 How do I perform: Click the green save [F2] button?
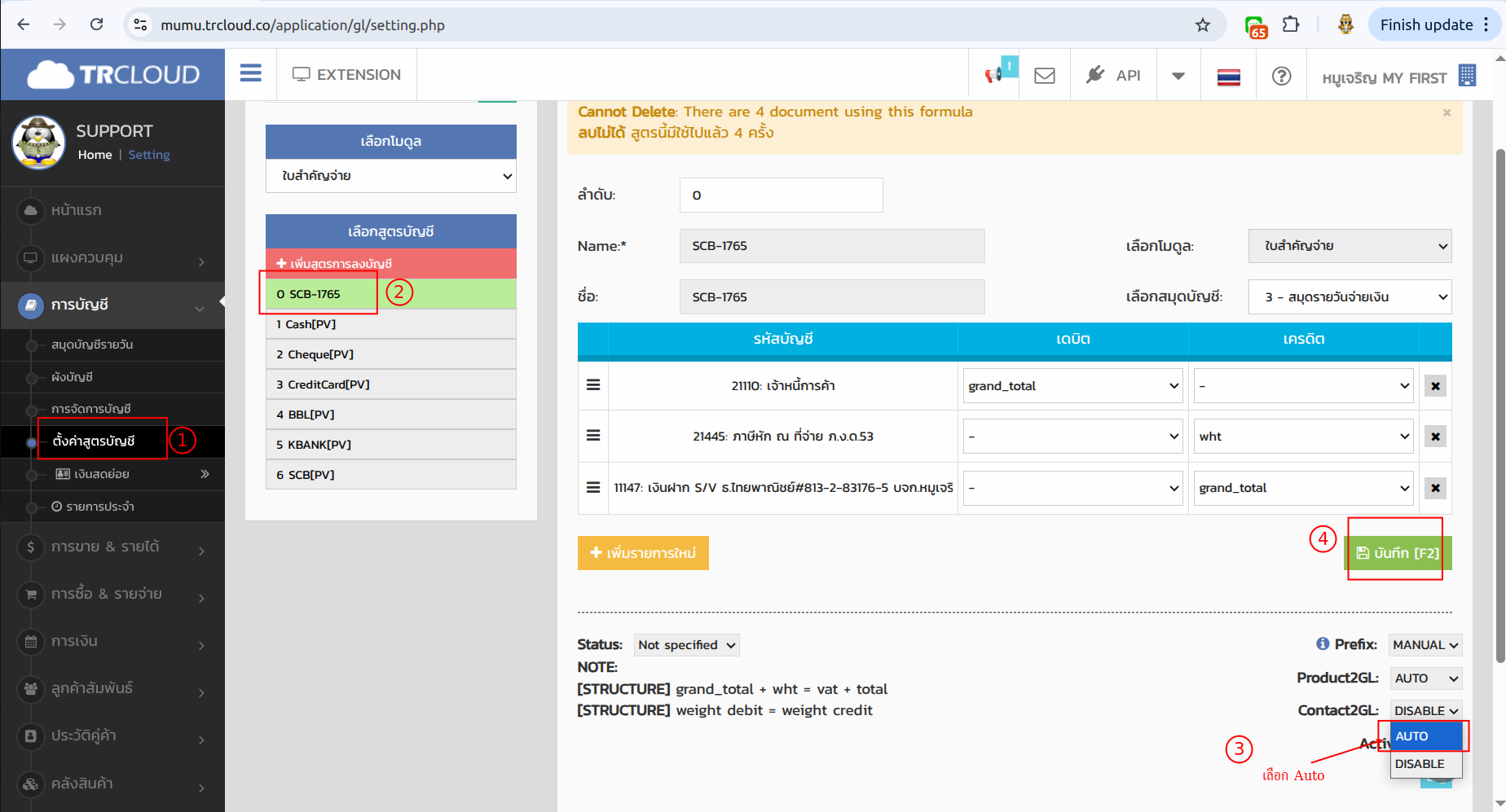coord(1397,553)
